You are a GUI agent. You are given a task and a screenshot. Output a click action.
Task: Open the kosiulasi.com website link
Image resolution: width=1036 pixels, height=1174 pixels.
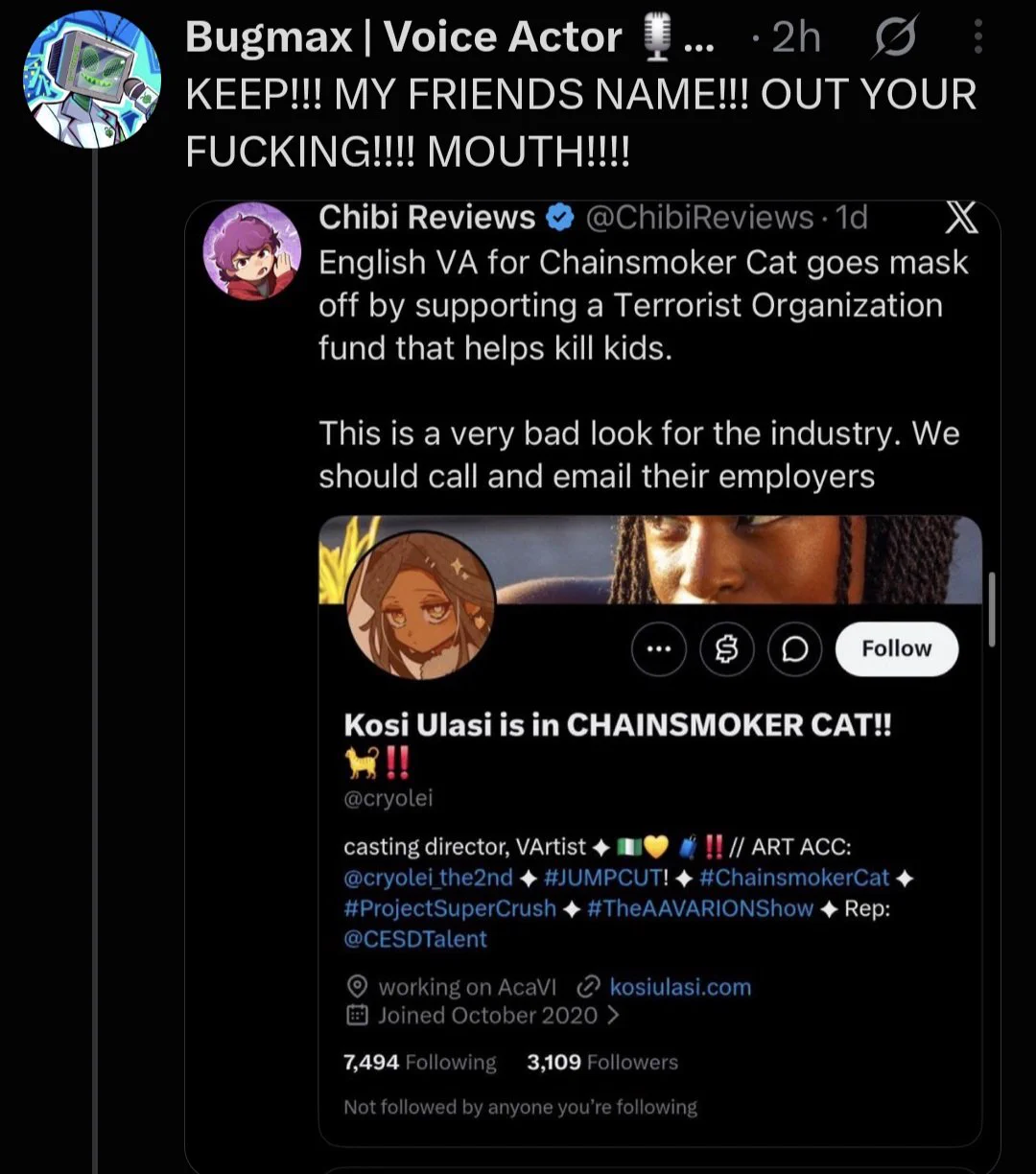[680, 987]
